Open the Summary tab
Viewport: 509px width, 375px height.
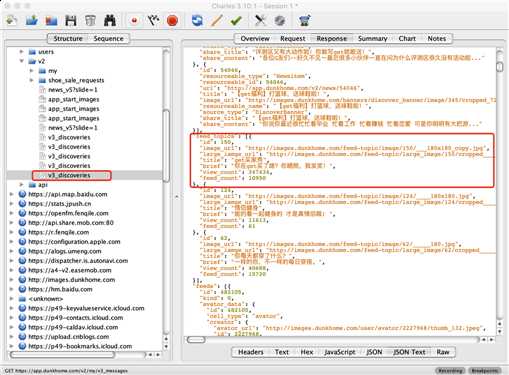[372, 39]
